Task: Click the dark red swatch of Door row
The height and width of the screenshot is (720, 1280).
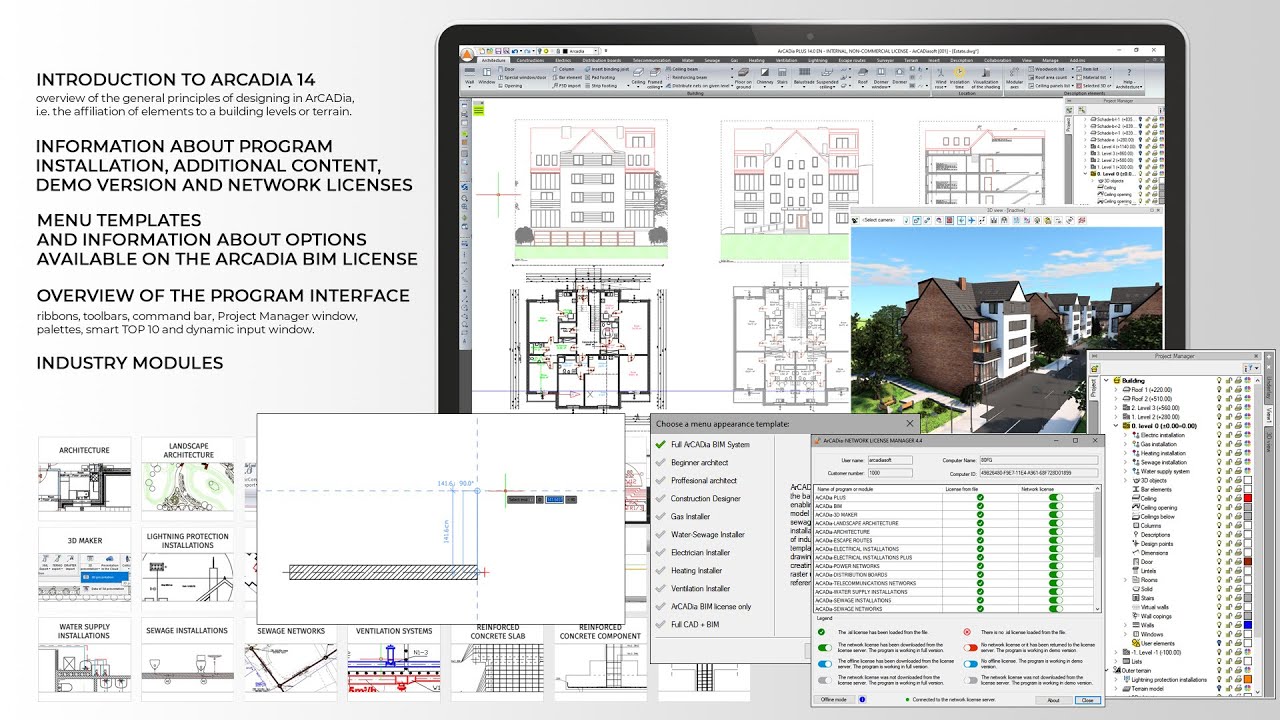Action: coord(1248,562)
